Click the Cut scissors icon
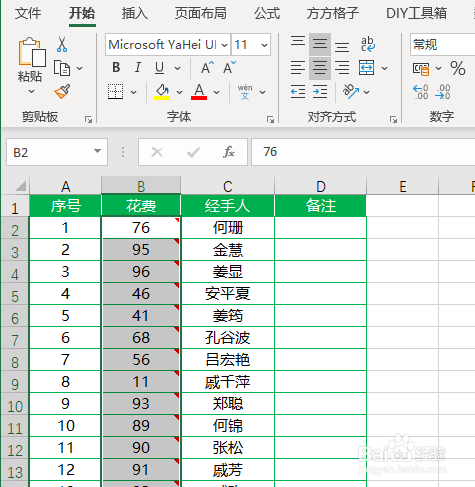The width and height of the screenshot is (475, 487). click(x=62, y=44)
